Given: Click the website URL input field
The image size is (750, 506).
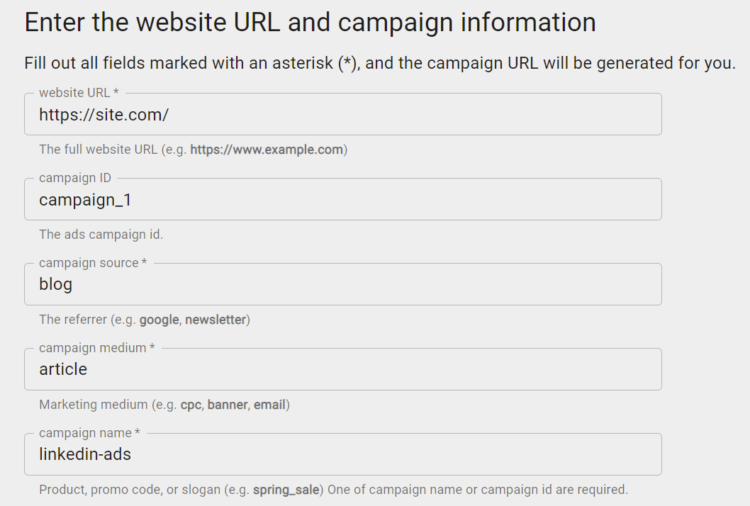Looking at the screenshot, I should point(342,115).
